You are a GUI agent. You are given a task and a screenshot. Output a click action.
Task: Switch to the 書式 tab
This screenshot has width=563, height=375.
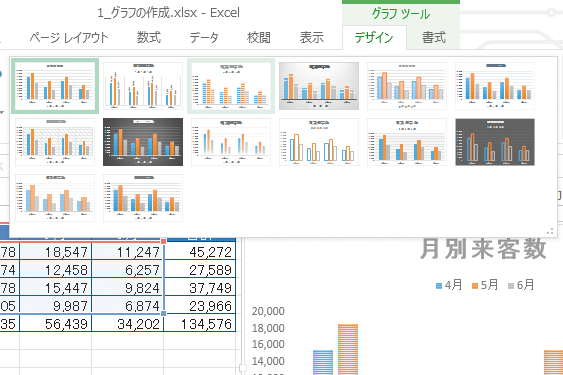tap(433, 37)
